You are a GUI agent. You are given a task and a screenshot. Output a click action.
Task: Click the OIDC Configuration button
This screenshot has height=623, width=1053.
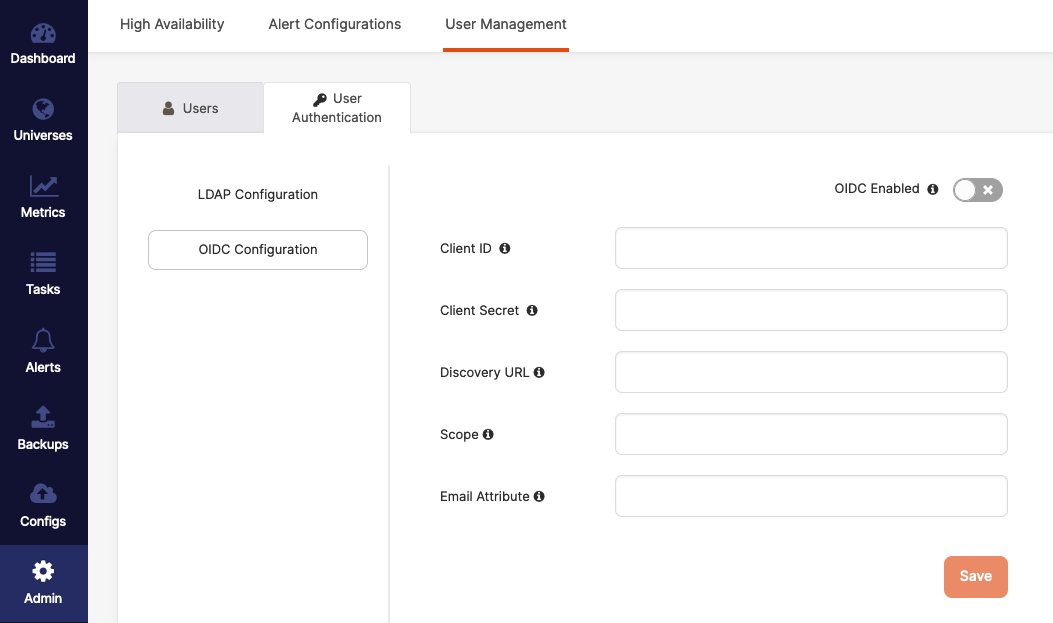(258, 250)
